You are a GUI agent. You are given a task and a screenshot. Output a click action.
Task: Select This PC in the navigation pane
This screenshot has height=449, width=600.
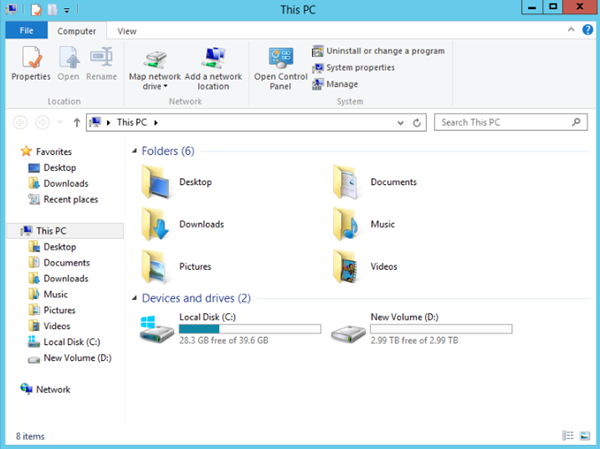[x=65, y=231]
